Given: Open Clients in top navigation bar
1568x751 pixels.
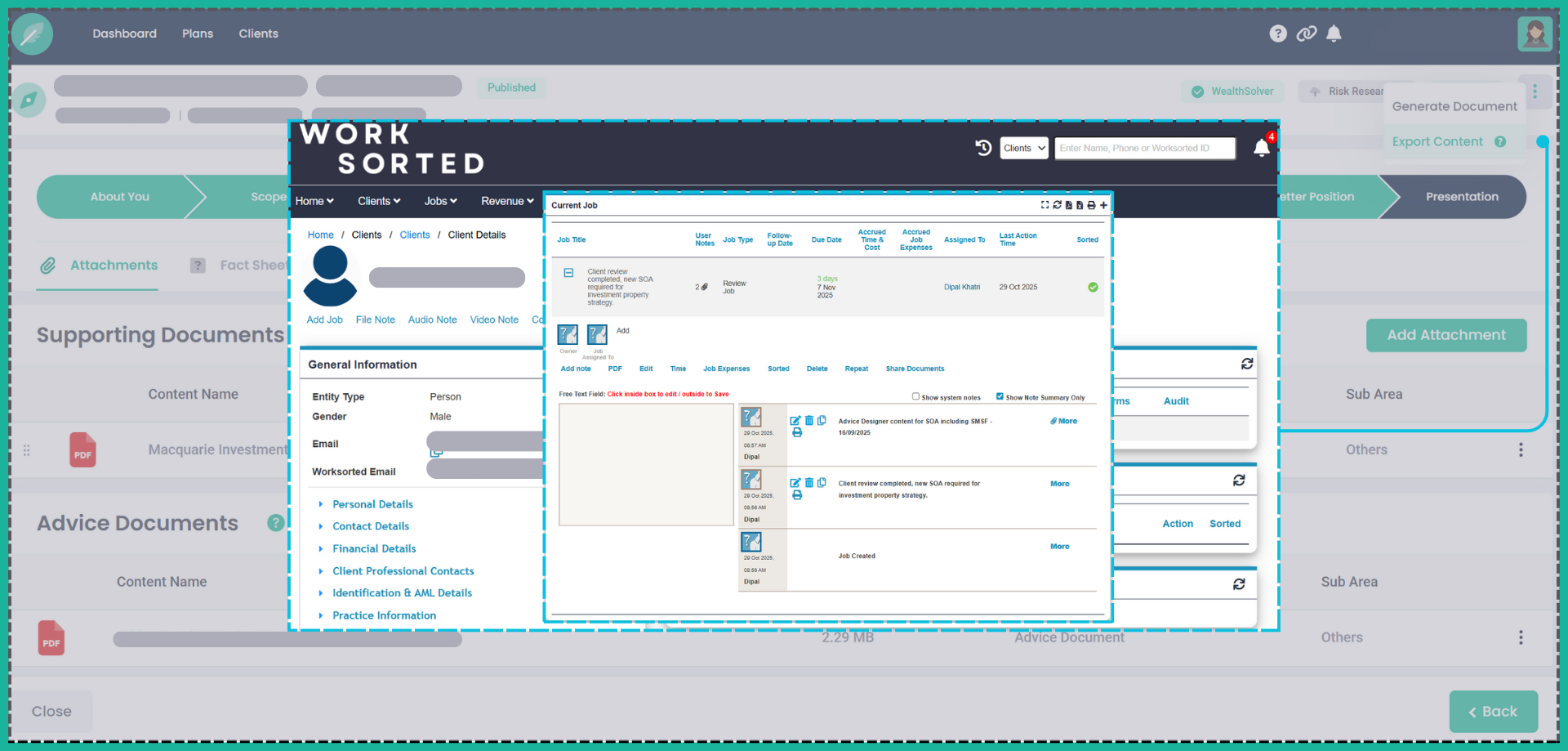Looking at the screenshot, I should tap(259, 34).
